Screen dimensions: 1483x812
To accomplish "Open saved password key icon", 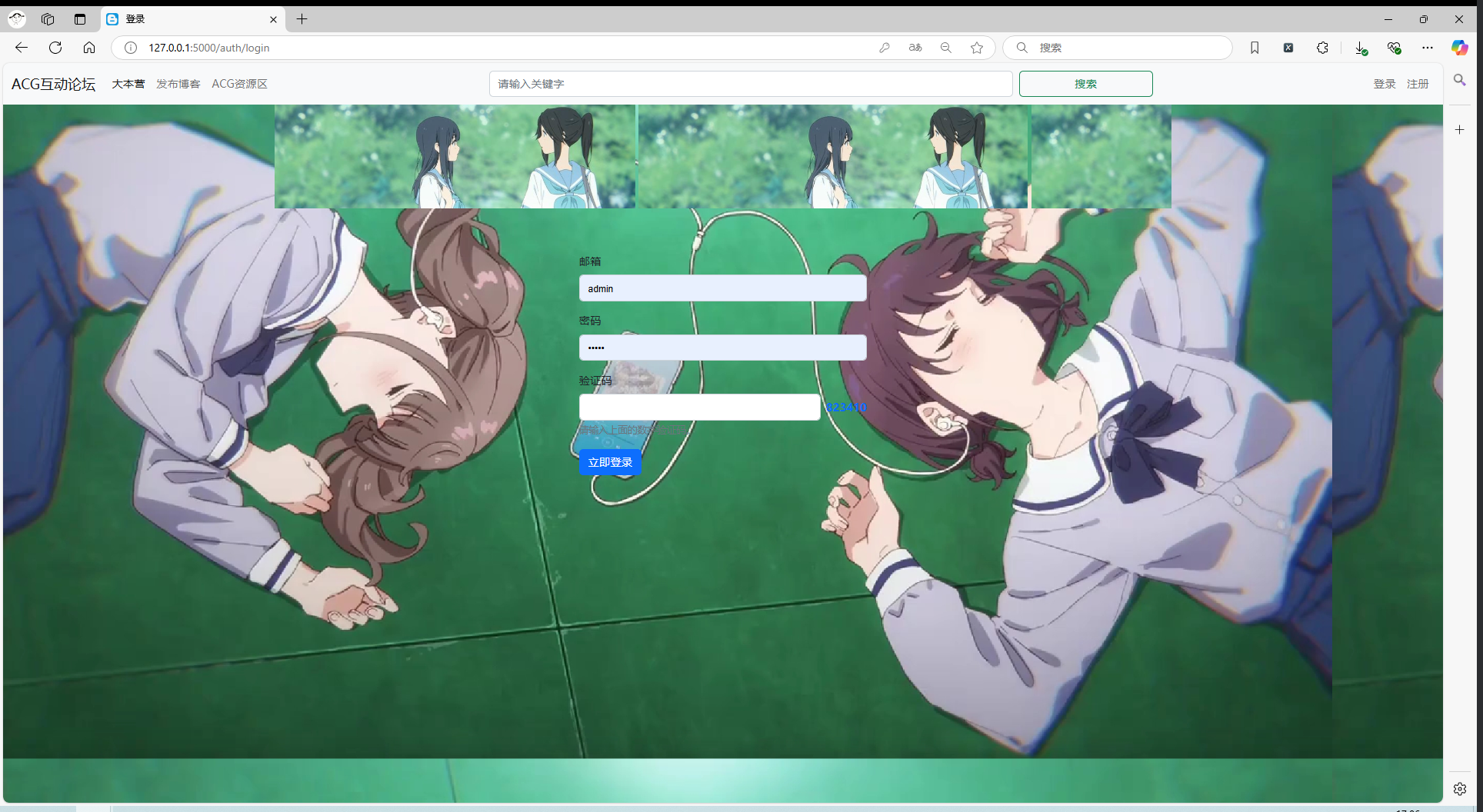I will (885, 48).
